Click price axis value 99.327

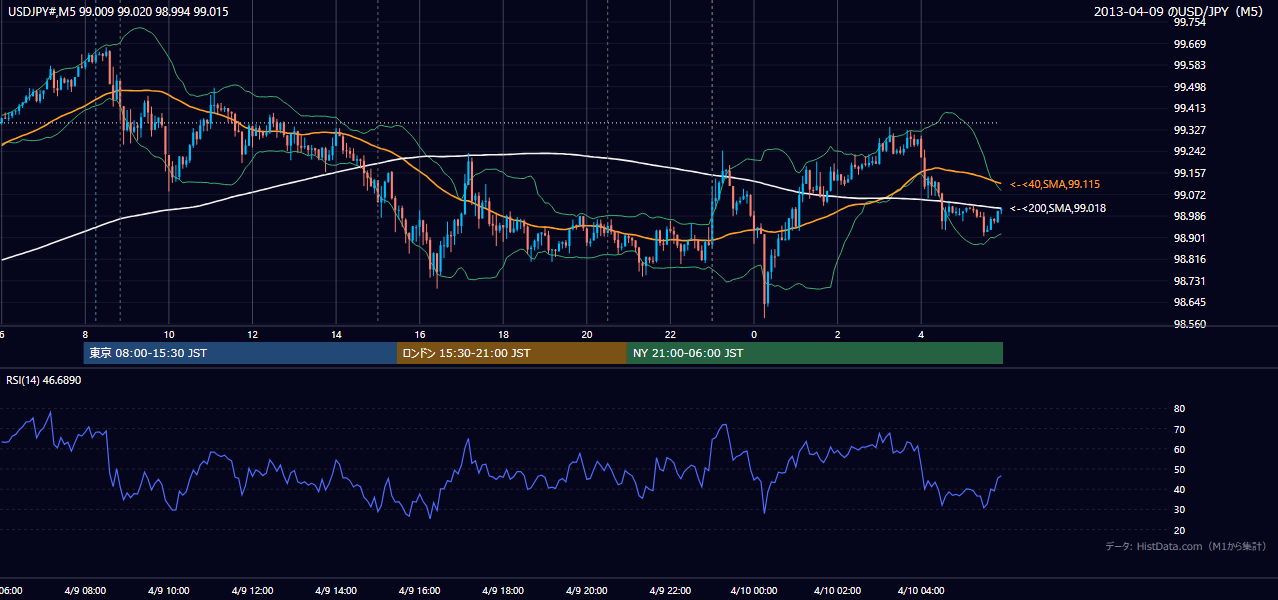tap(1189, 131)
